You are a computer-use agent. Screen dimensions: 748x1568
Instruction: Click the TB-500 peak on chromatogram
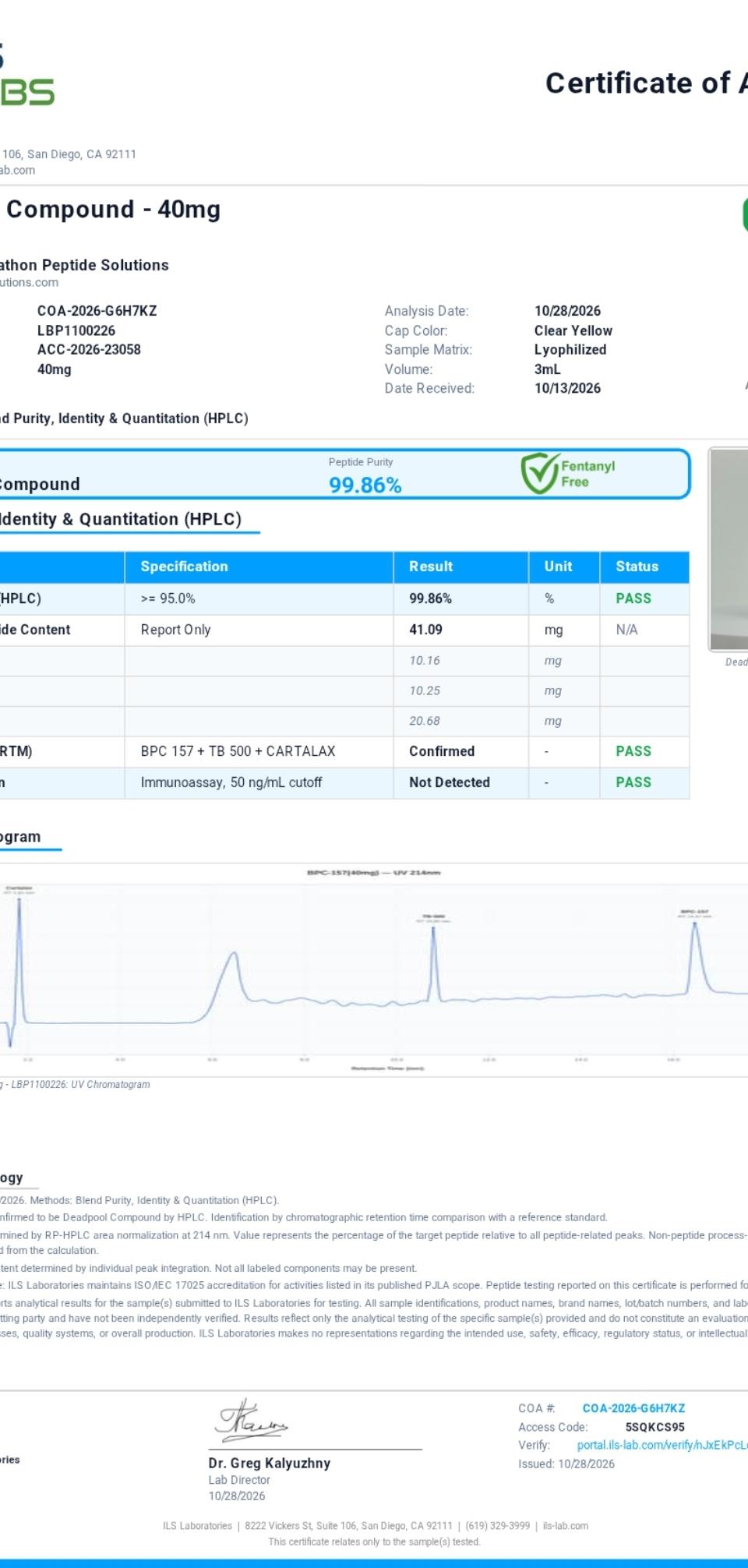tap(433, 931)
